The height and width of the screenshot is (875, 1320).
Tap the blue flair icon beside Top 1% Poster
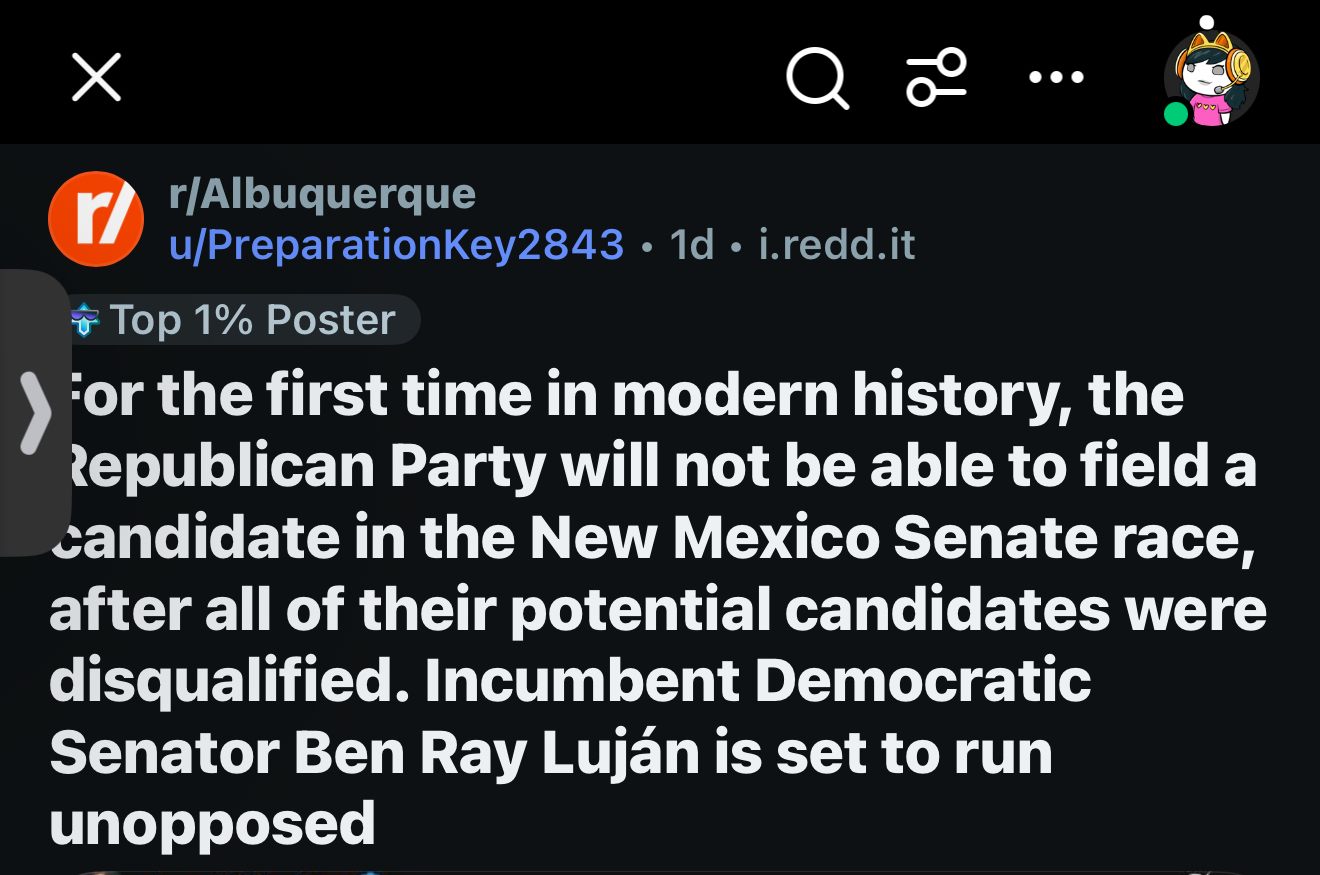click(86, 320)
